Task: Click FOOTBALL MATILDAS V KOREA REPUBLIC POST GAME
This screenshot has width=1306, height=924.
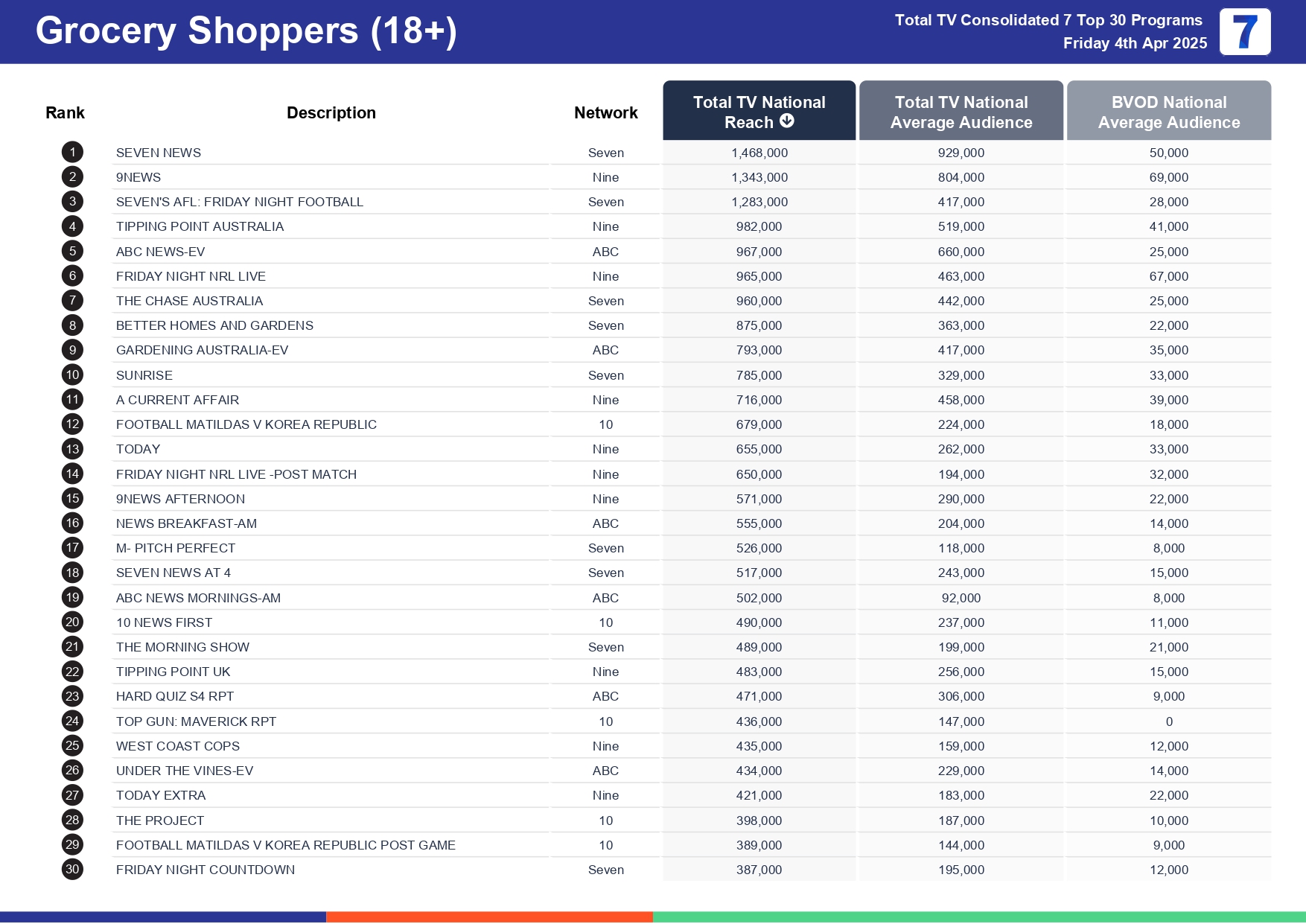Action: coord(285,845)
